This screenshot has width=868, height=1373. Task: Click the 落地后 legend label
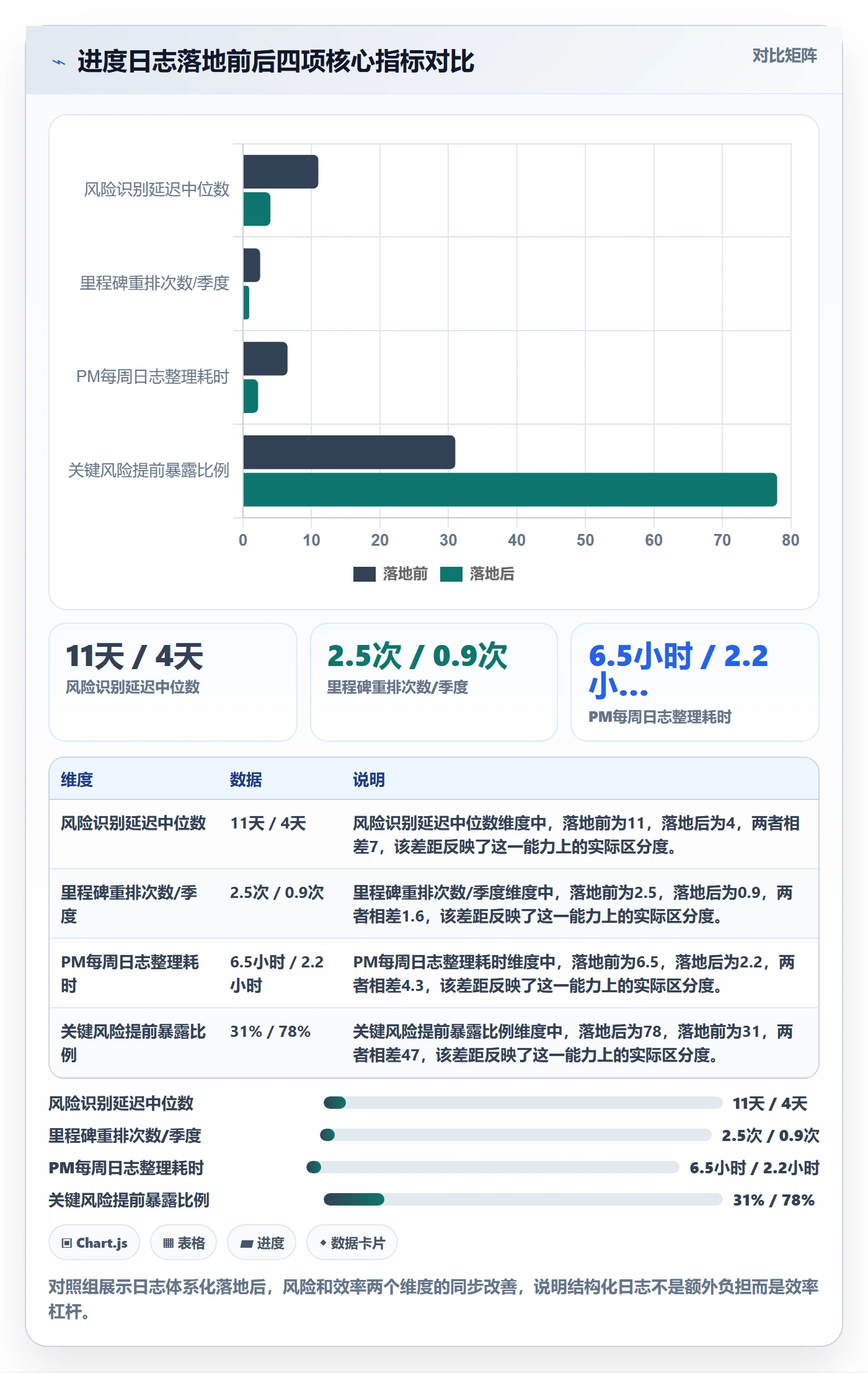point(492,574)
